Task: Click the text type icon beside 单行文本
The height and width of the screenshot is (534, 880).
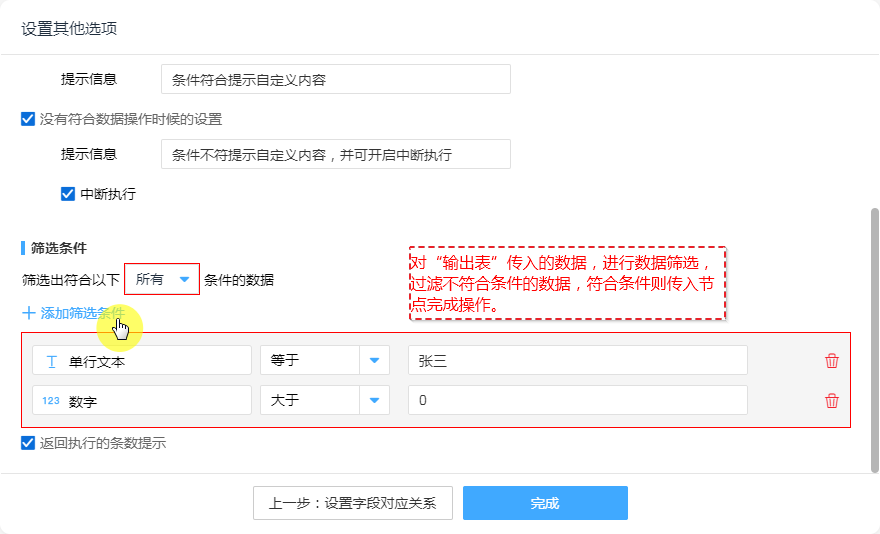Action: 51,361
